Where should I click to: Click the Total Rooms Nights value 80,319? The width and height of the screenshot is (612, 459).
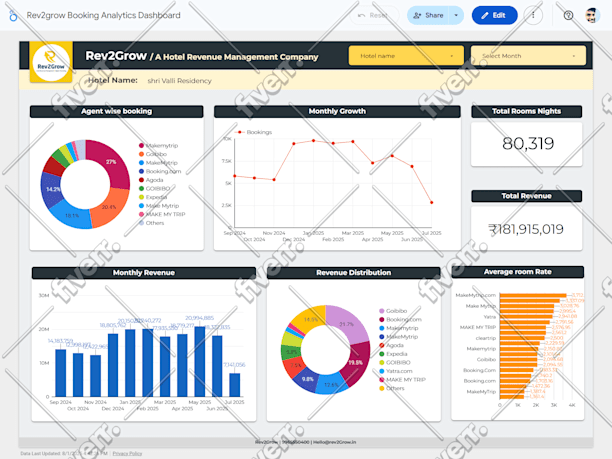(528, 144)
